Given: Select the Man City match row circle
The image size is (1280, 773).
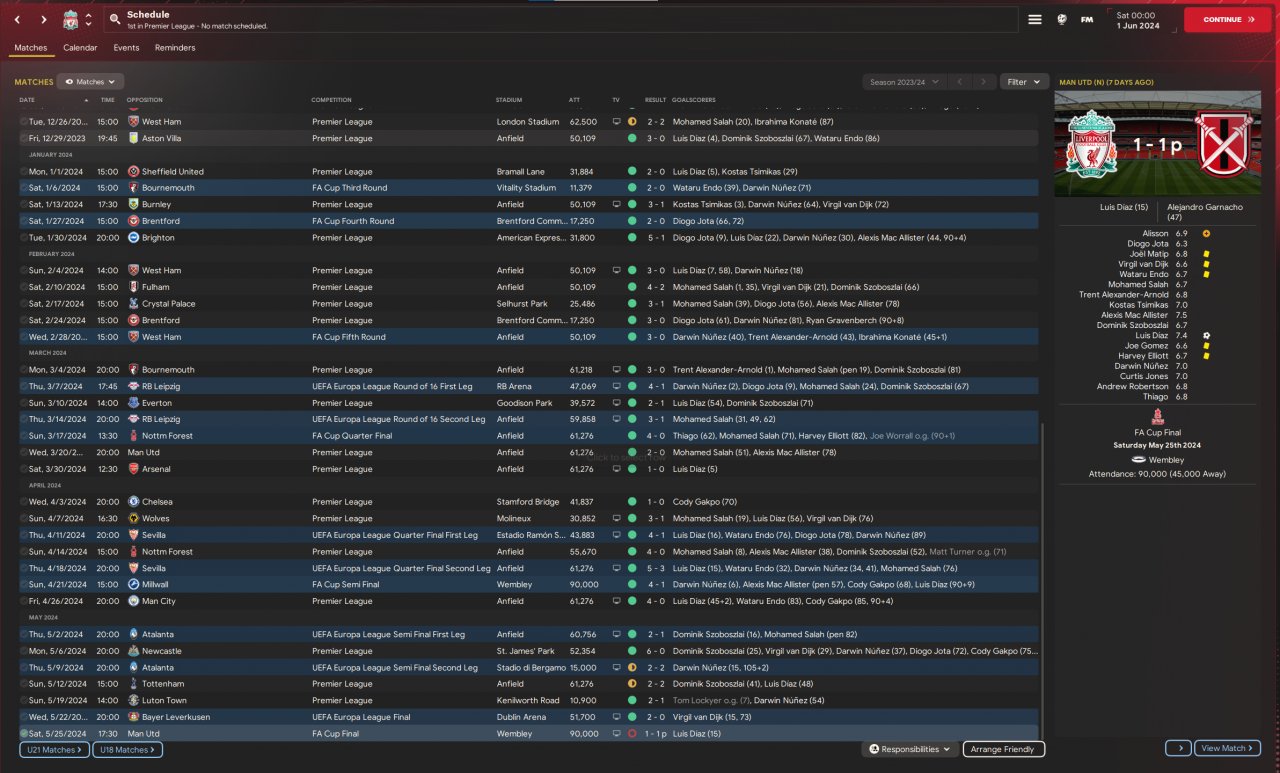Looking at the screenshot, I should 24,601.
